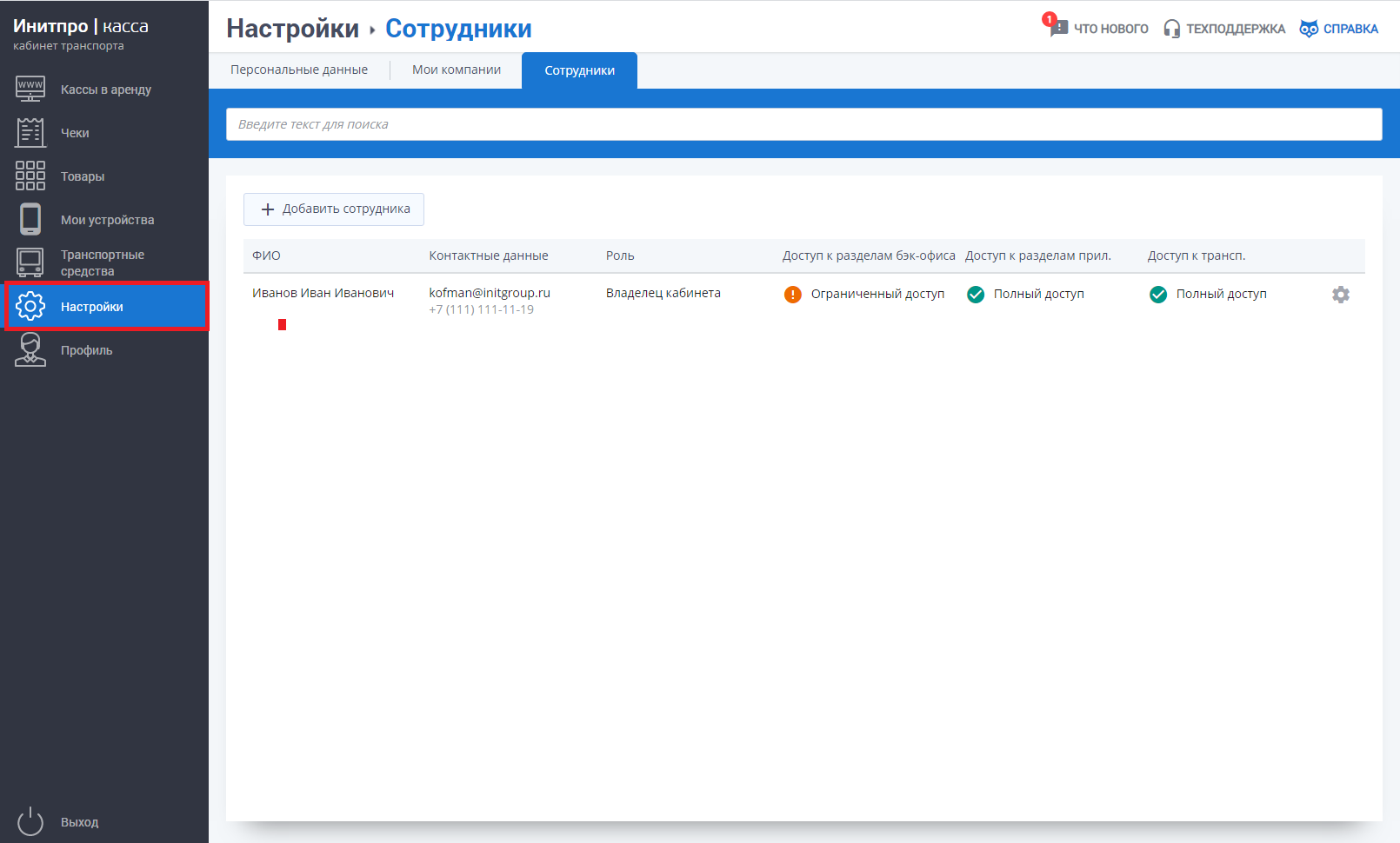Click the employee search input field
Image resolution: width=1400 pixels, height=843 pixels.
[x=804, y=124]
